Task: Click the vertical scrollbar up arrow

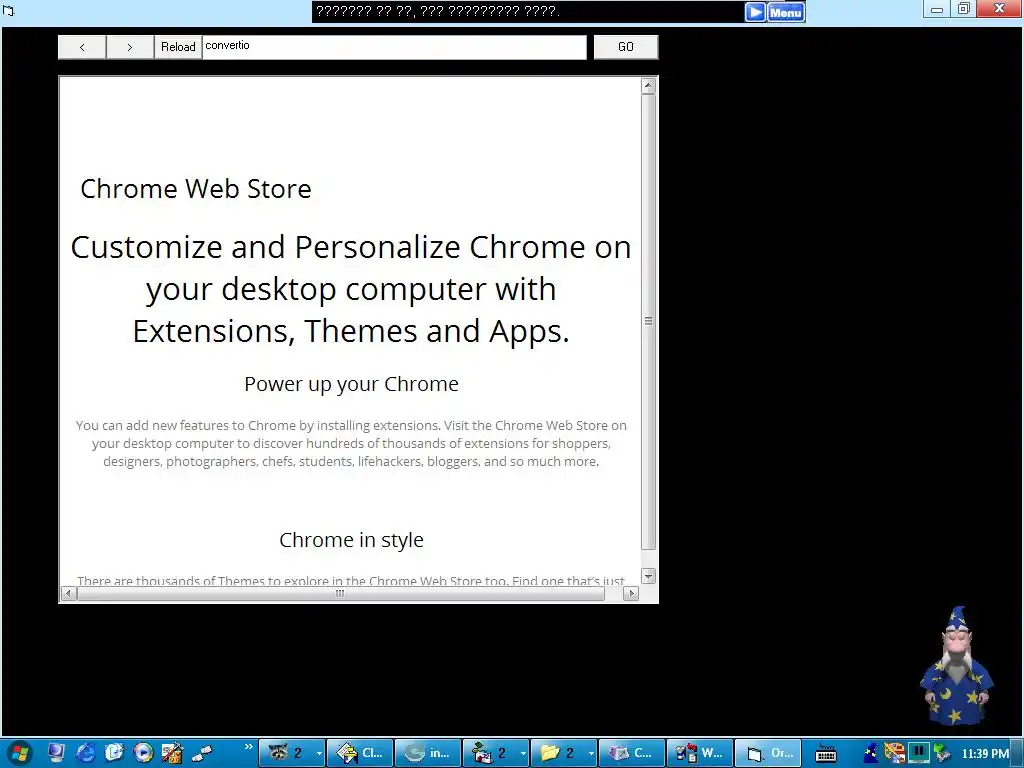Action: tap(648, 86)
